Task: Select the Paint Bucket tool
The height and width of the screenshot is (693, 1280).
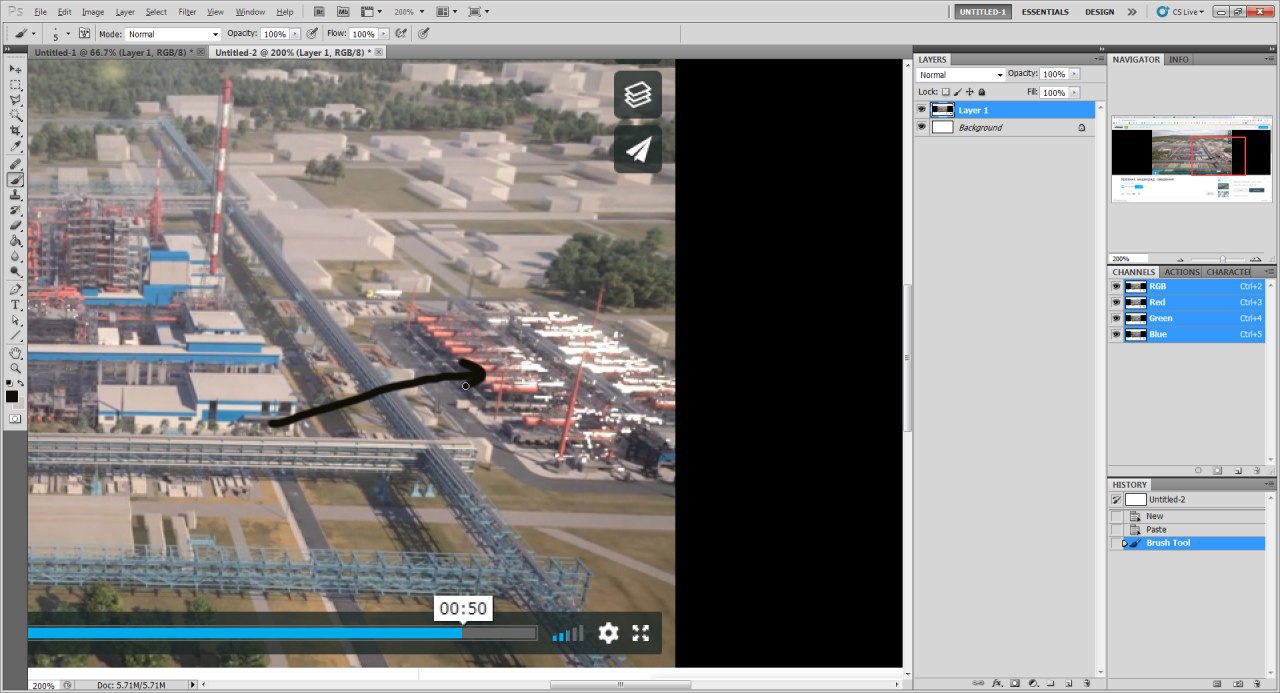Action: 15,241
